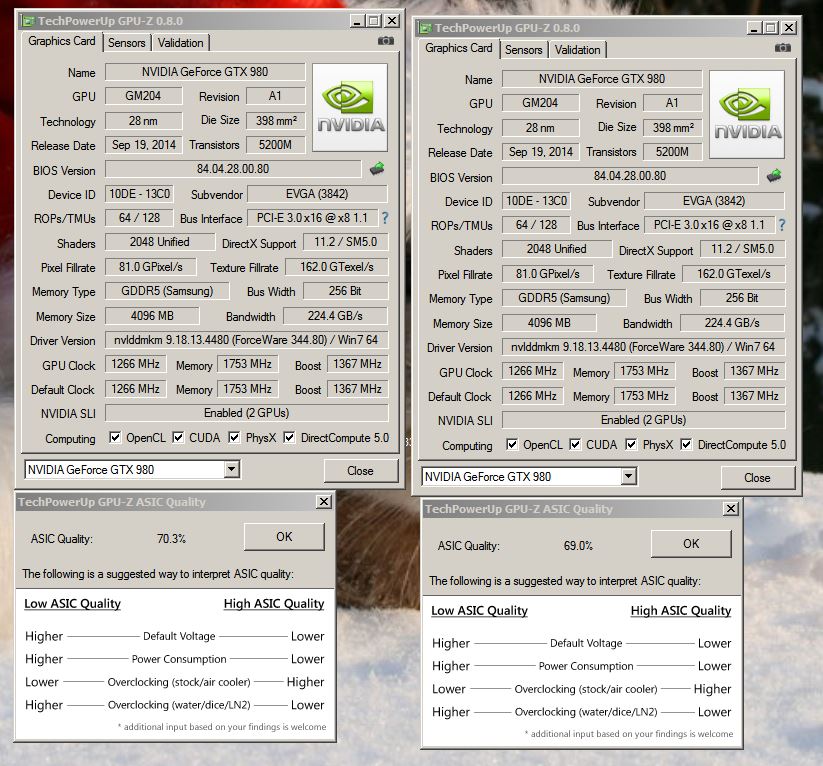The height and width of the screenshot is (766, 823).
Task: Click NVIDIA logo in left GPU-Z window
Action: [350, 108]
